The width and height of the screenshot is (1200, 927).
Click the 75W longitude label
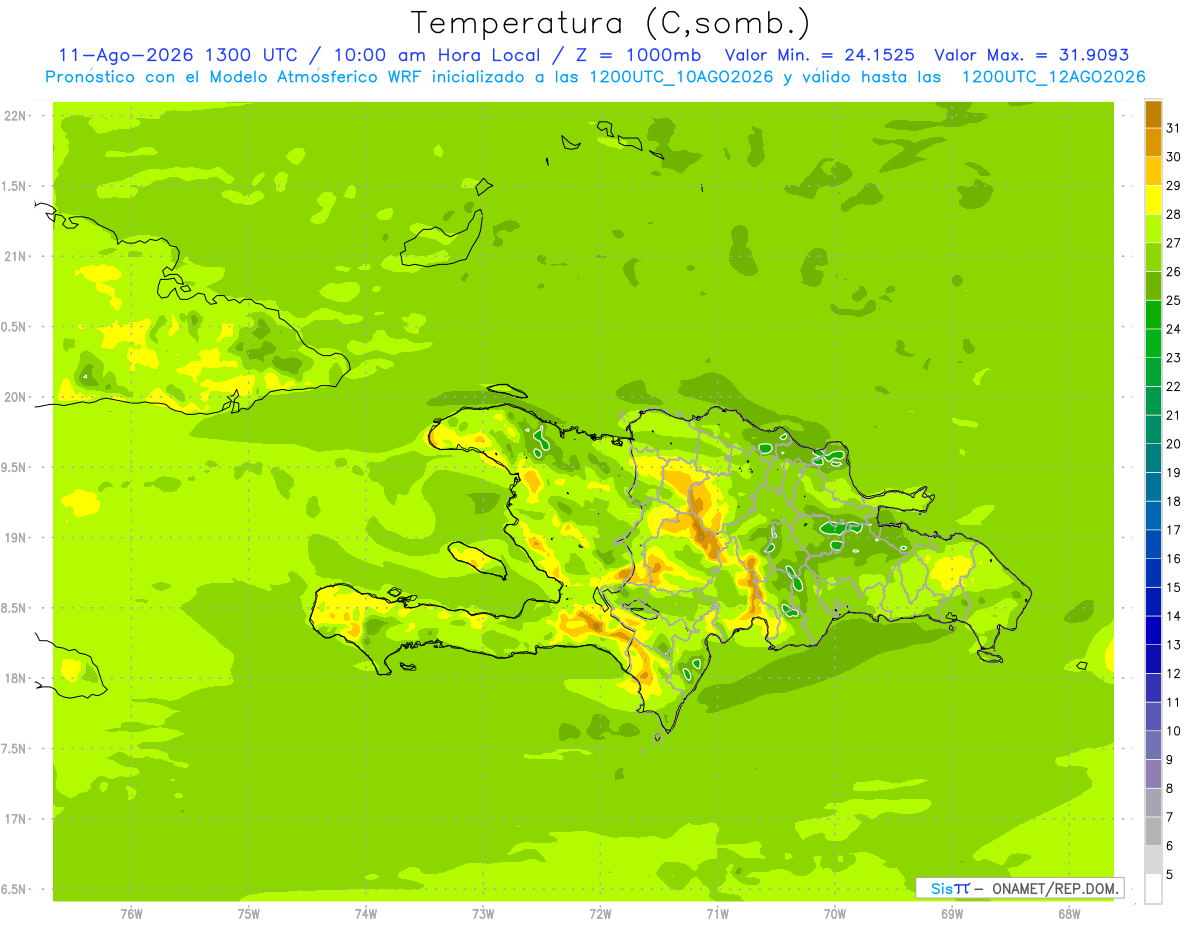pyautogui.click(x=249, y=914)
